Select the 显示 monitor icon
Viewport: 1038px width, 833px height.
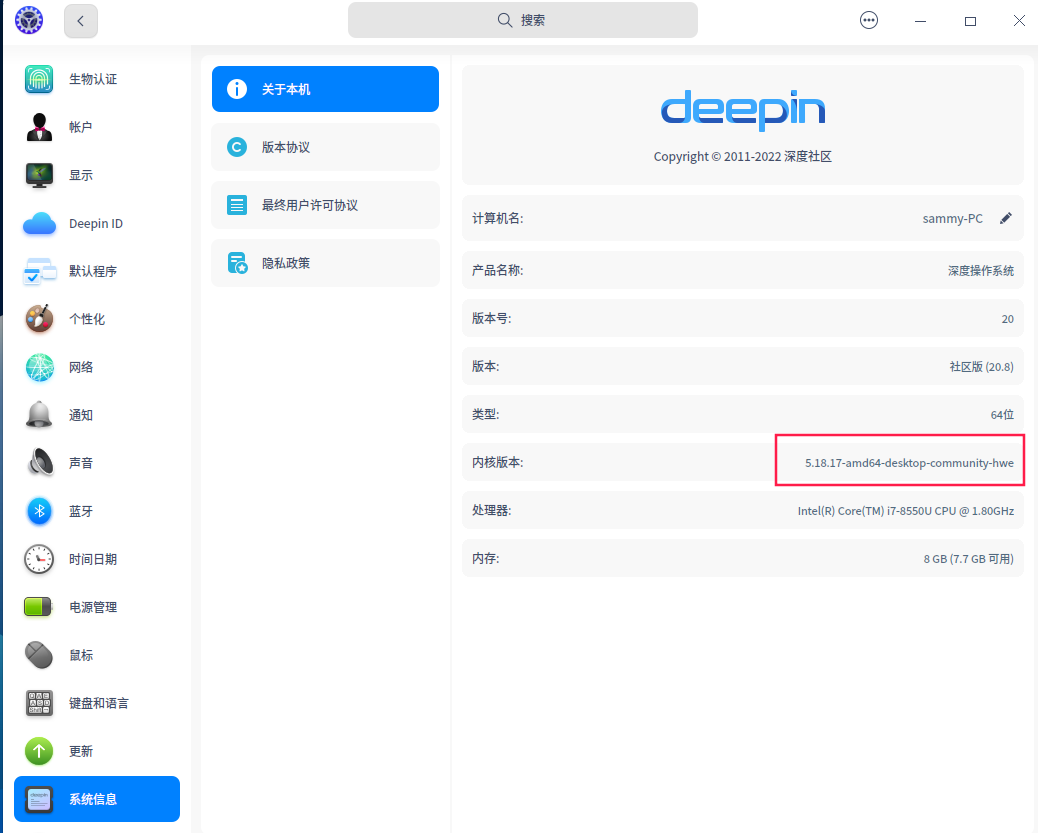[39, 175]
